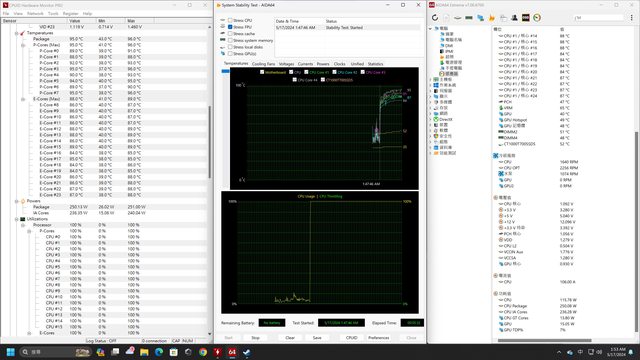Toggle the CPU Core #4 graph checkbox
640x360 pixels.
(295, 80)
